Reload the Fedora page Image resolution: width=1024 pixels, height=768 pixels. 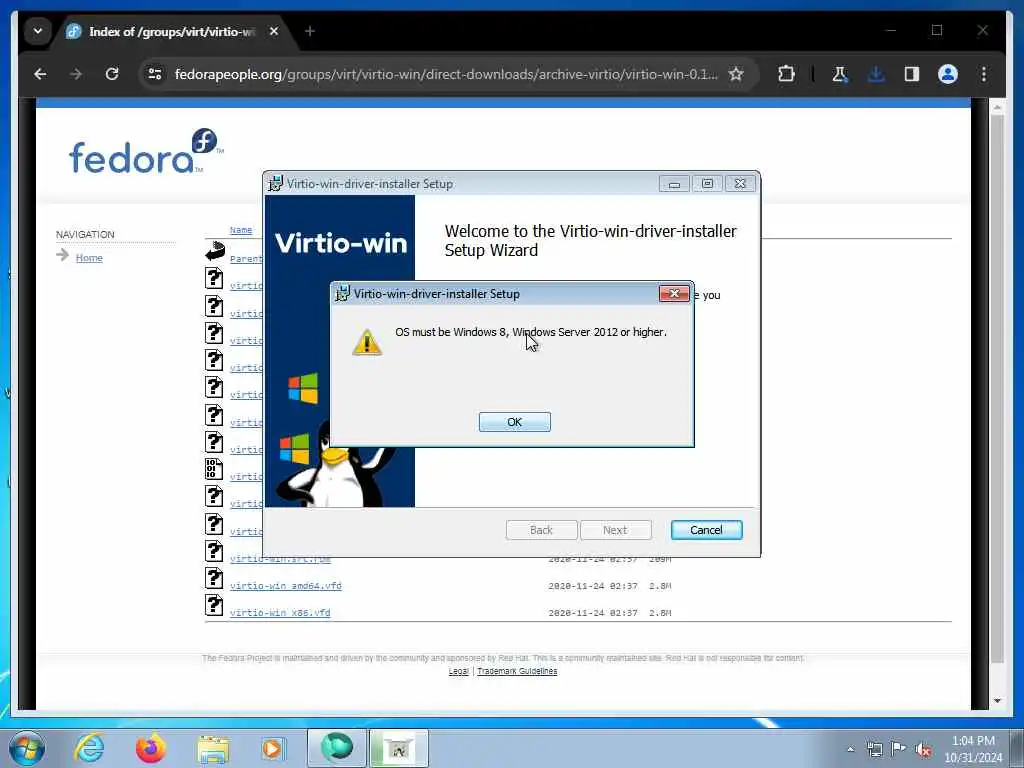[x=112, y=74]
